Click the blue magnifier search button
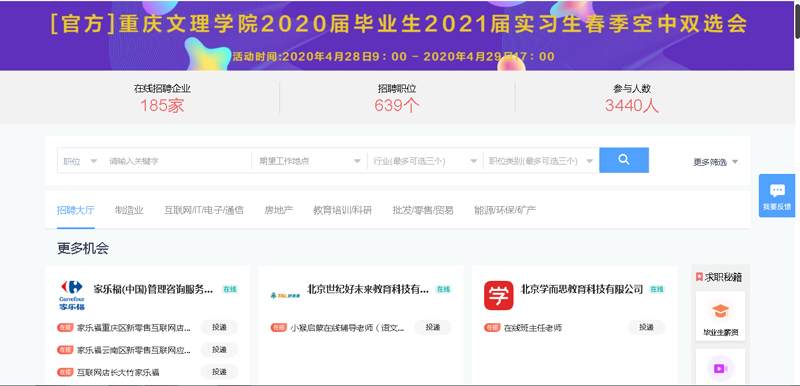This screenshot has height=386, width=800. (623, 160)
